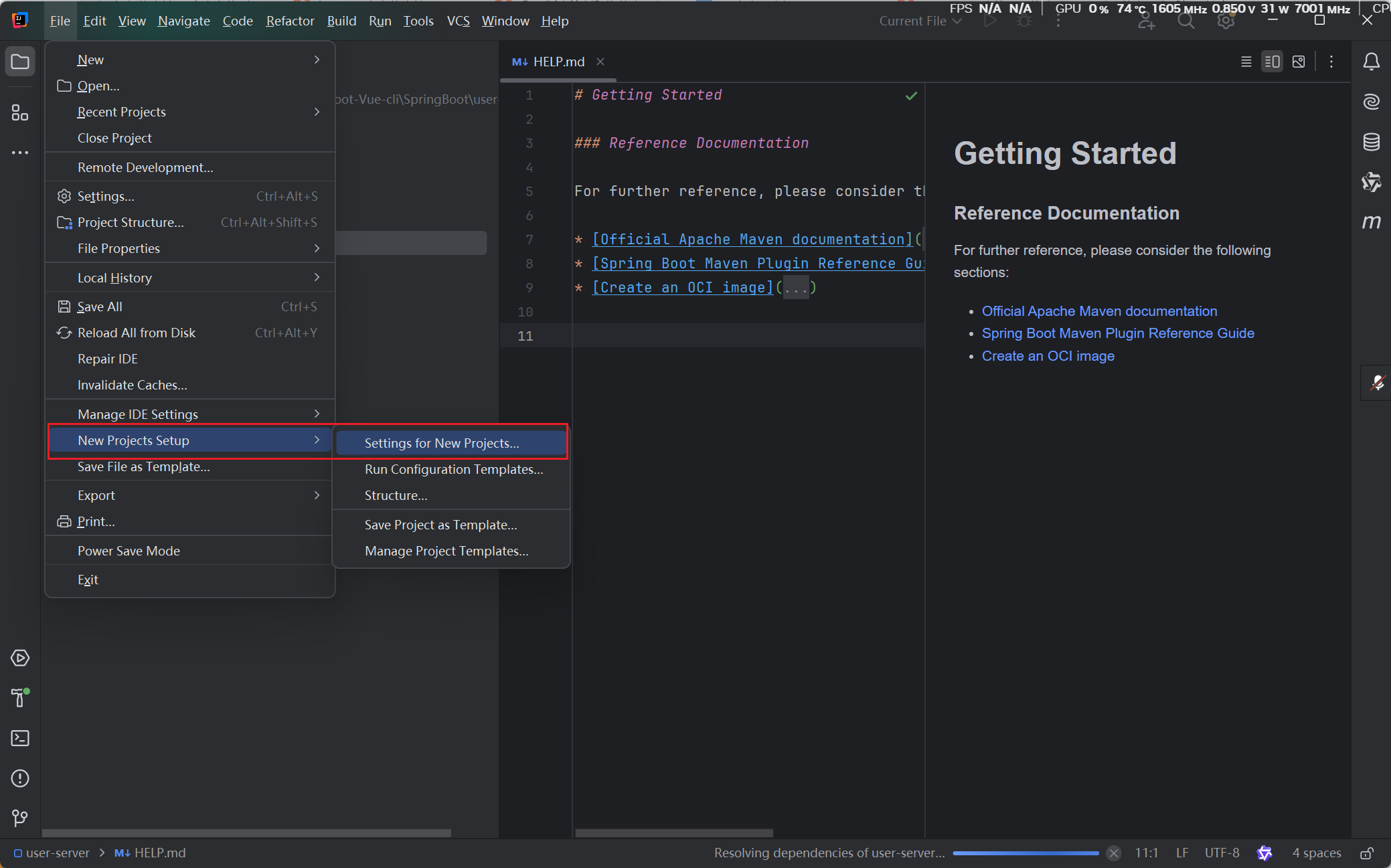Open the Terminal tool window
This screenshot has height=868, width=1391.
coord(20,738)
